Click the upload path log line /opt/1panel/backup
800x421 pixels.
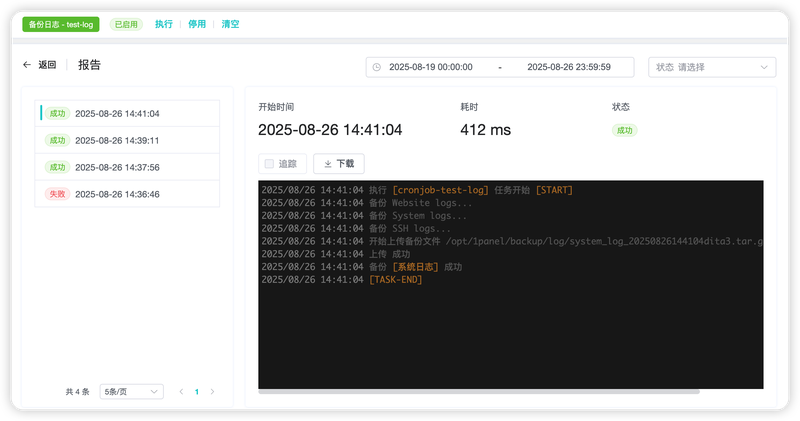pyautogui.click(x=512, y=241)
